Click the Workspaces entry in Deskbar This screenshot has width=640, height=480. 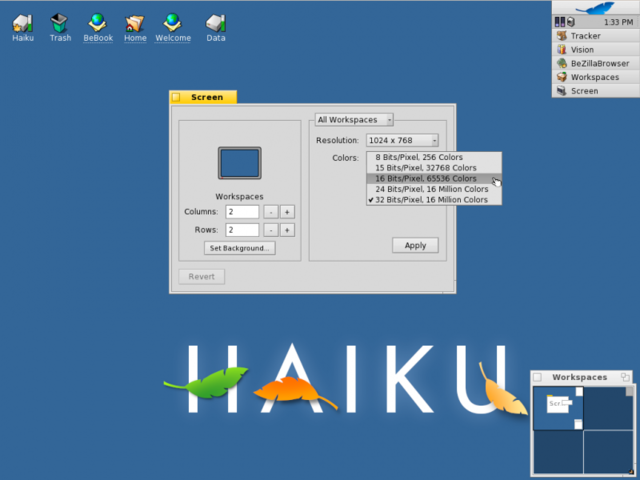pyautogui.click(x=596, y=77)
